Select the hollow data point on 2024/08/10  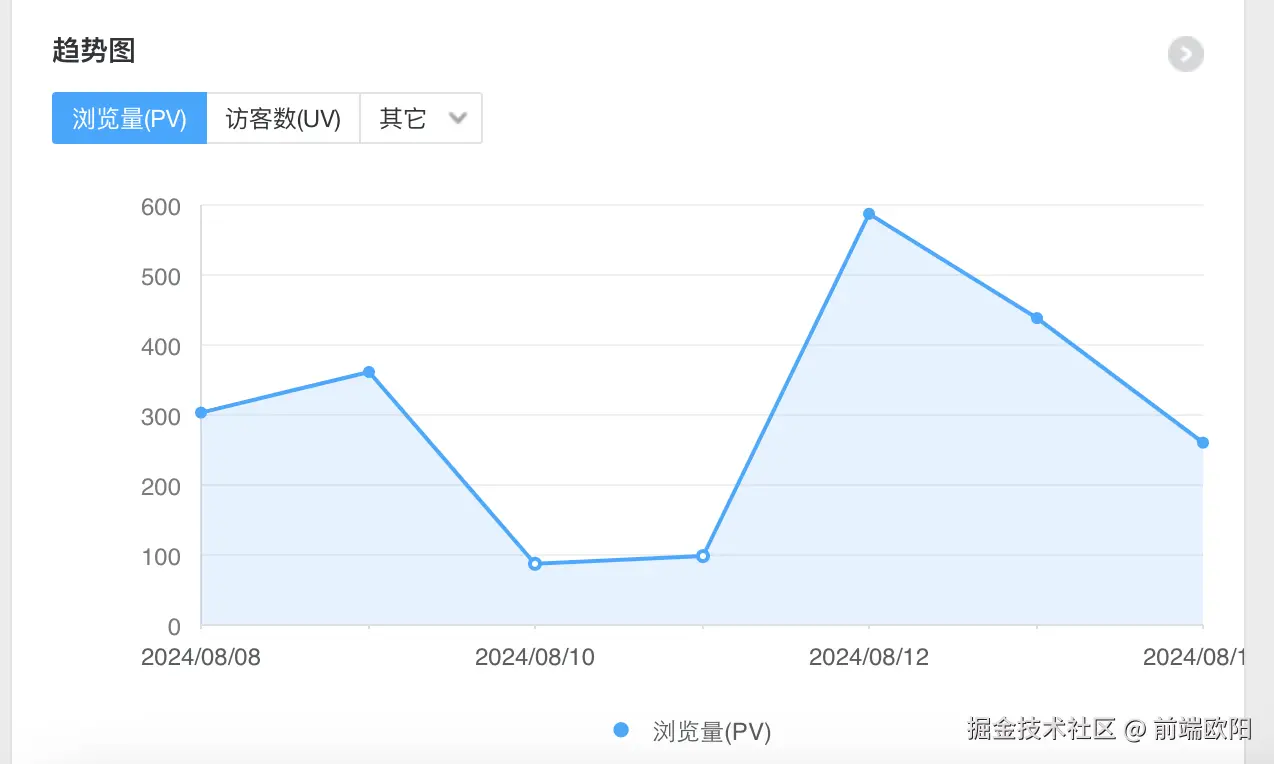tap(534, 563)
